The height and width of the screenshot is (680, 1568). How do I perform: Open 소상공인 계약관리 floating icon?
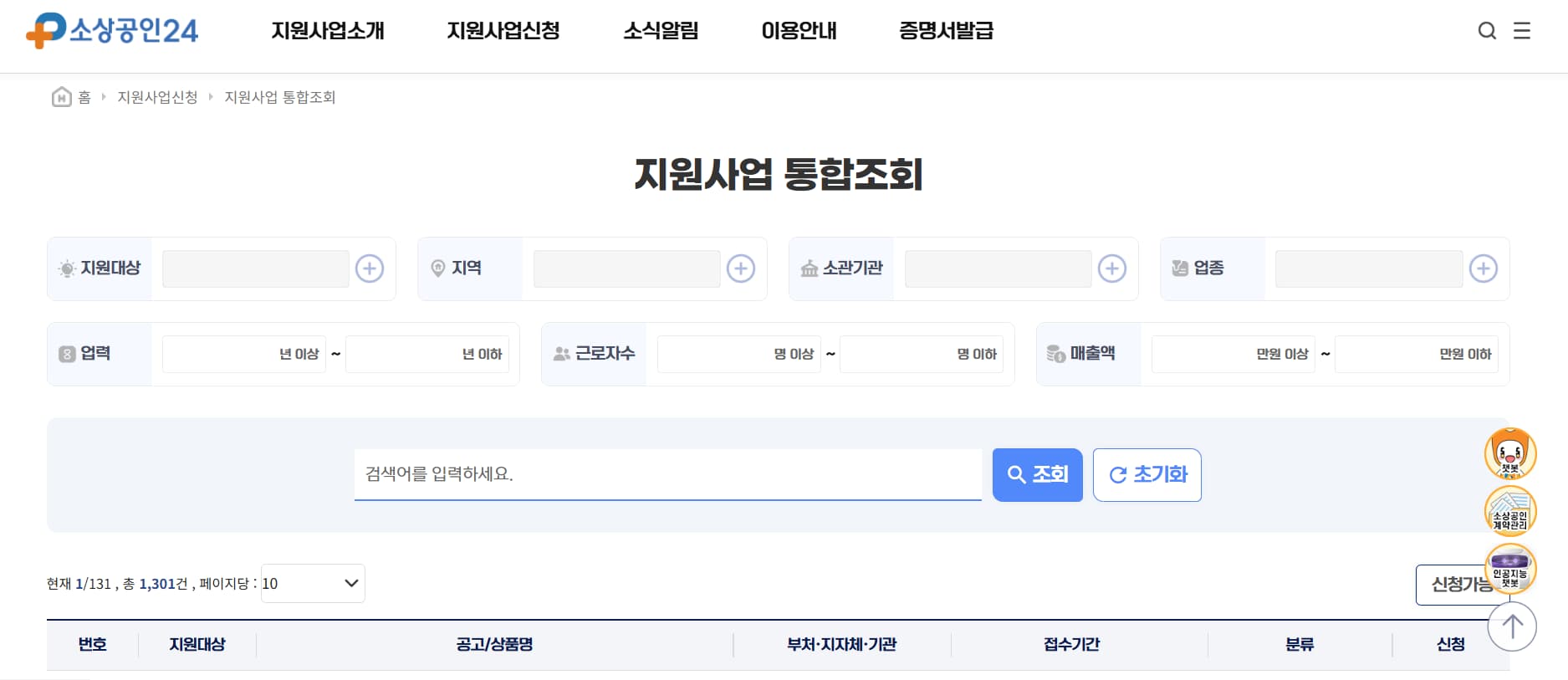[x=1510, y=511]
